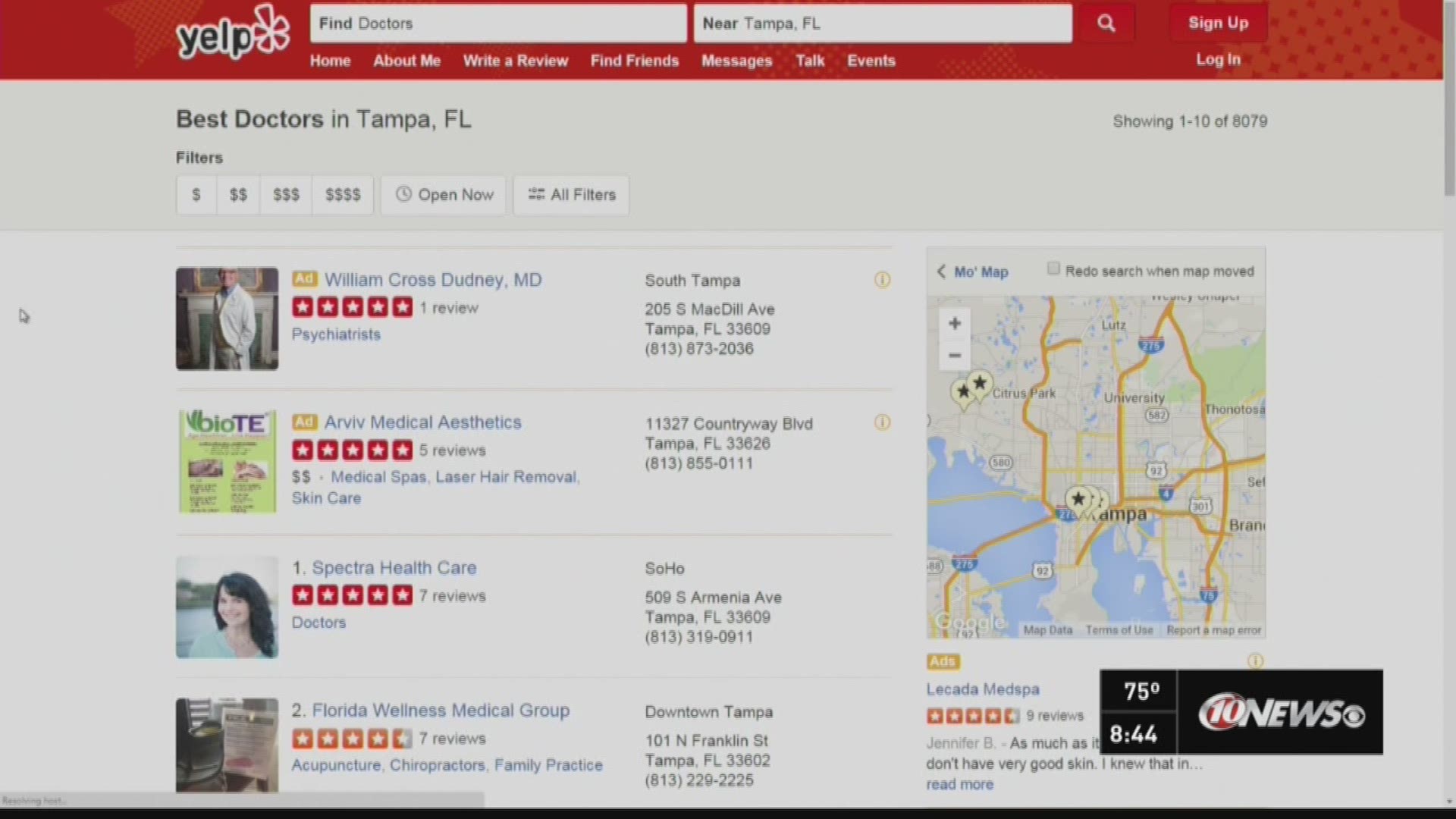Screen dimensions: 1456x819
Task: Zoom out on the map
Action: pos(954,355)
